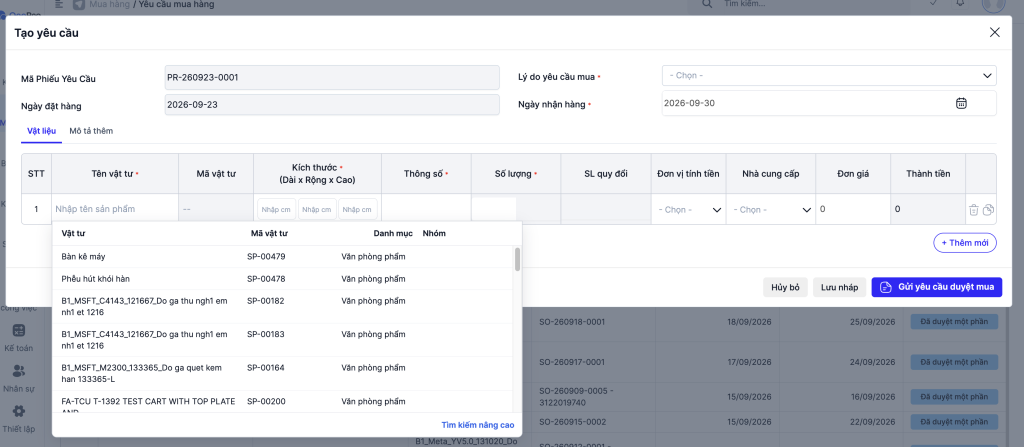1024x447 pixels.
Task: Click the Đơn giá field in row 1
Action: point(852,209)
